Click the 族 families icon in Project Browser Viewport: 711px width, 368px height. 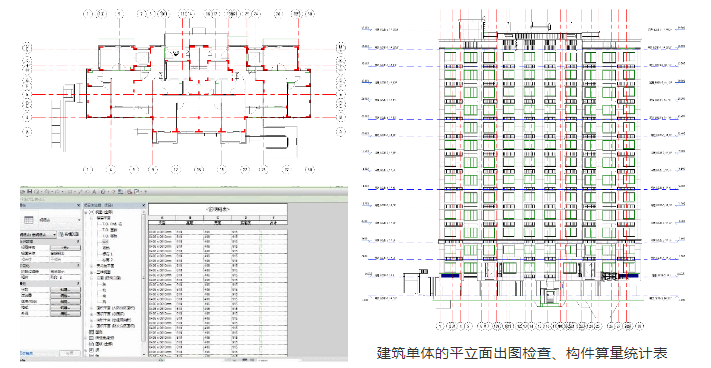(91, 350)
